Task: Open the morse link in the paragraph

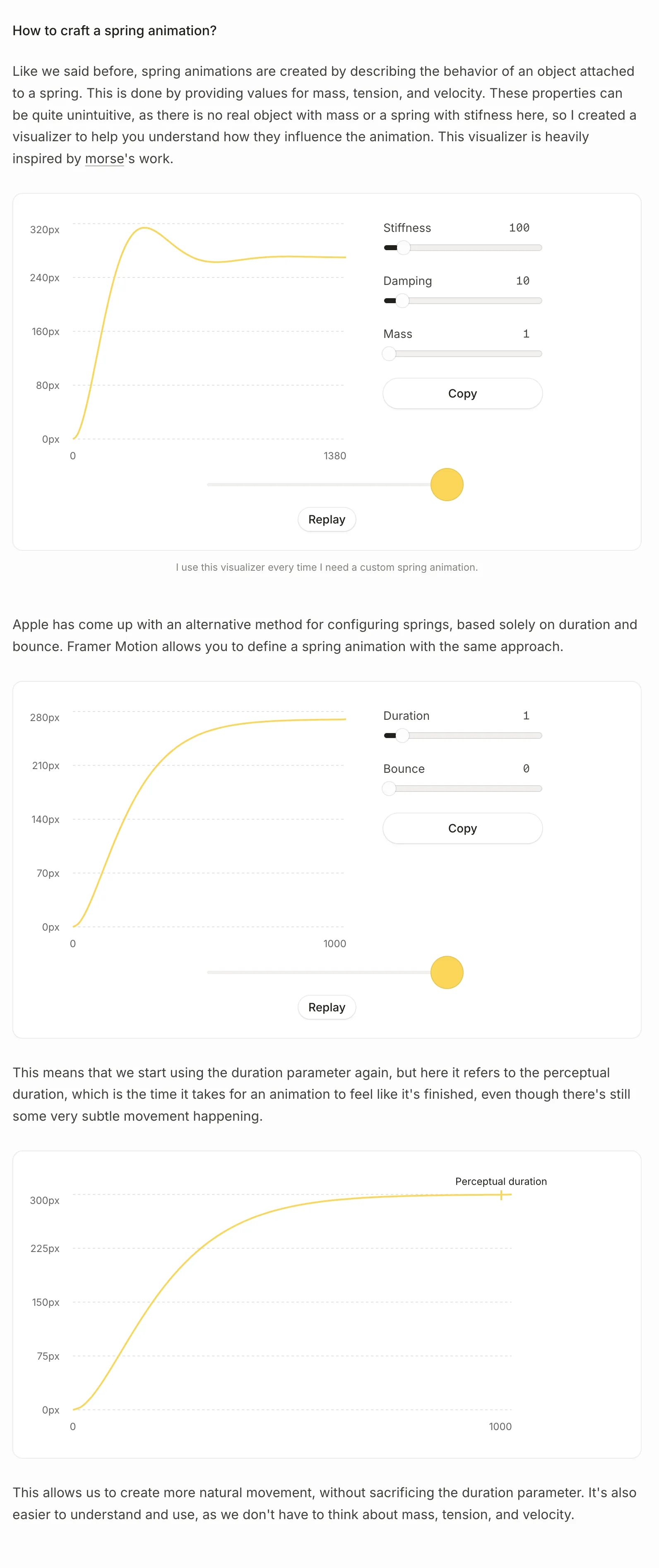Action: tap(104, 159)
